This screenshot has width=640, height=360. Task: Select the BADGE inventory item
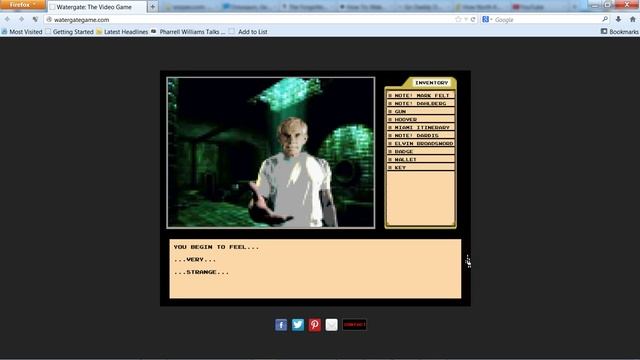pos(420,151)
